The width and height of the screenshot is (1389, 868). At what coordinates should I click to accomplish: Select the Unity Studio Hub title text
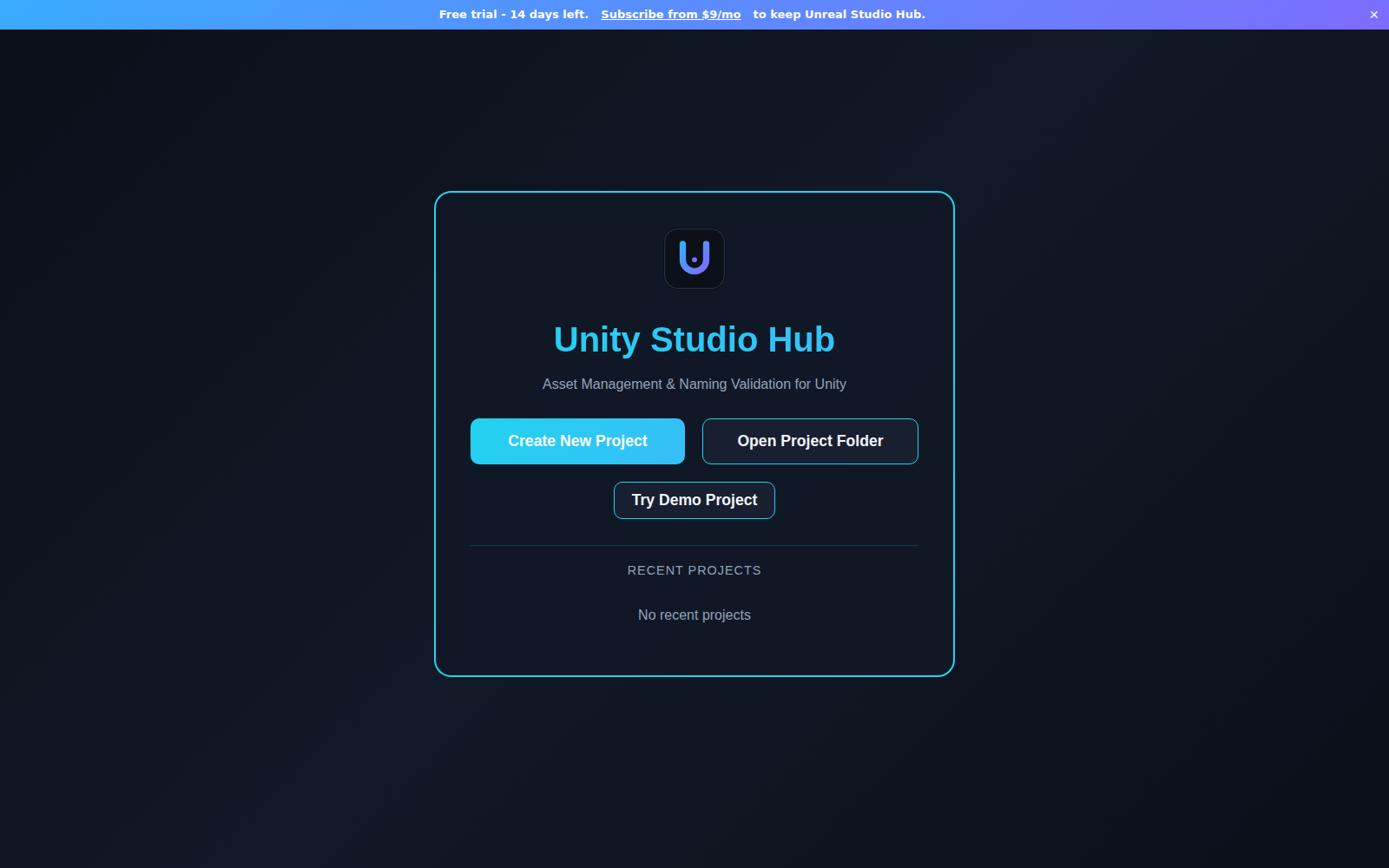(694, 339)
